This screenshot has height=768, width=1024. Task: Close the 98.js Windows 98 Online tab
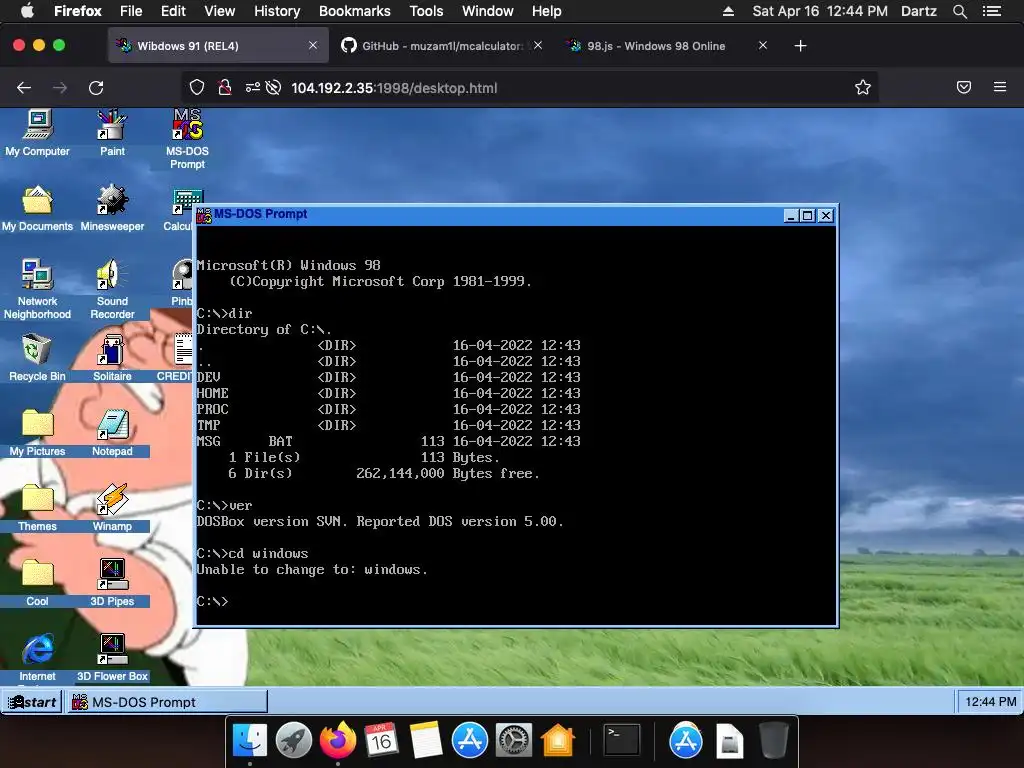click(x=763, y=45)
